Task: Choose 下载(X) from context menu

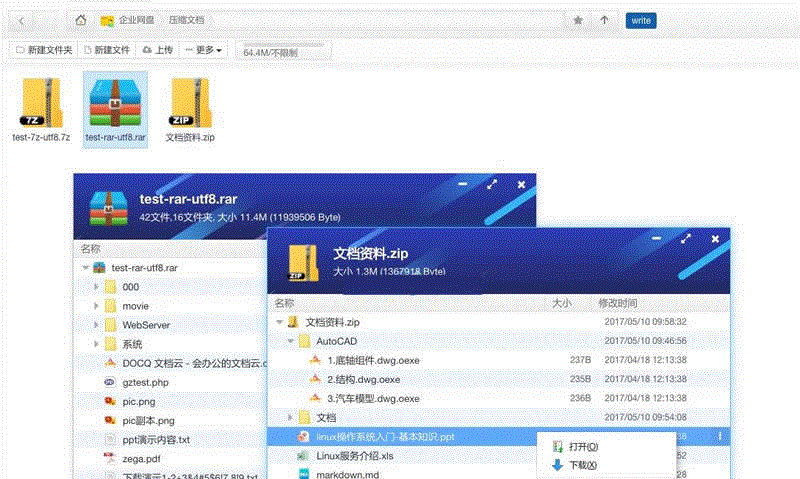Action: coord(583,465)
